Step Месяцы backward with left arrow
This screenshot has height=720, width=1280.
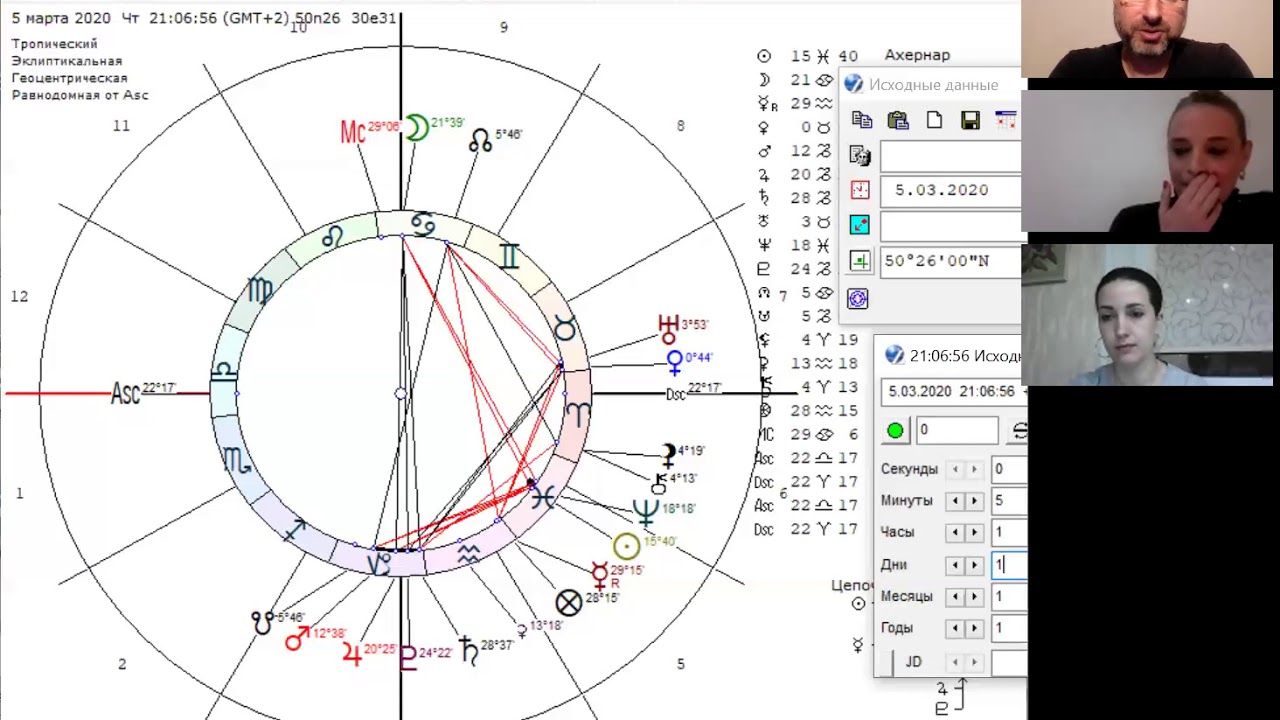pos(955,597)
